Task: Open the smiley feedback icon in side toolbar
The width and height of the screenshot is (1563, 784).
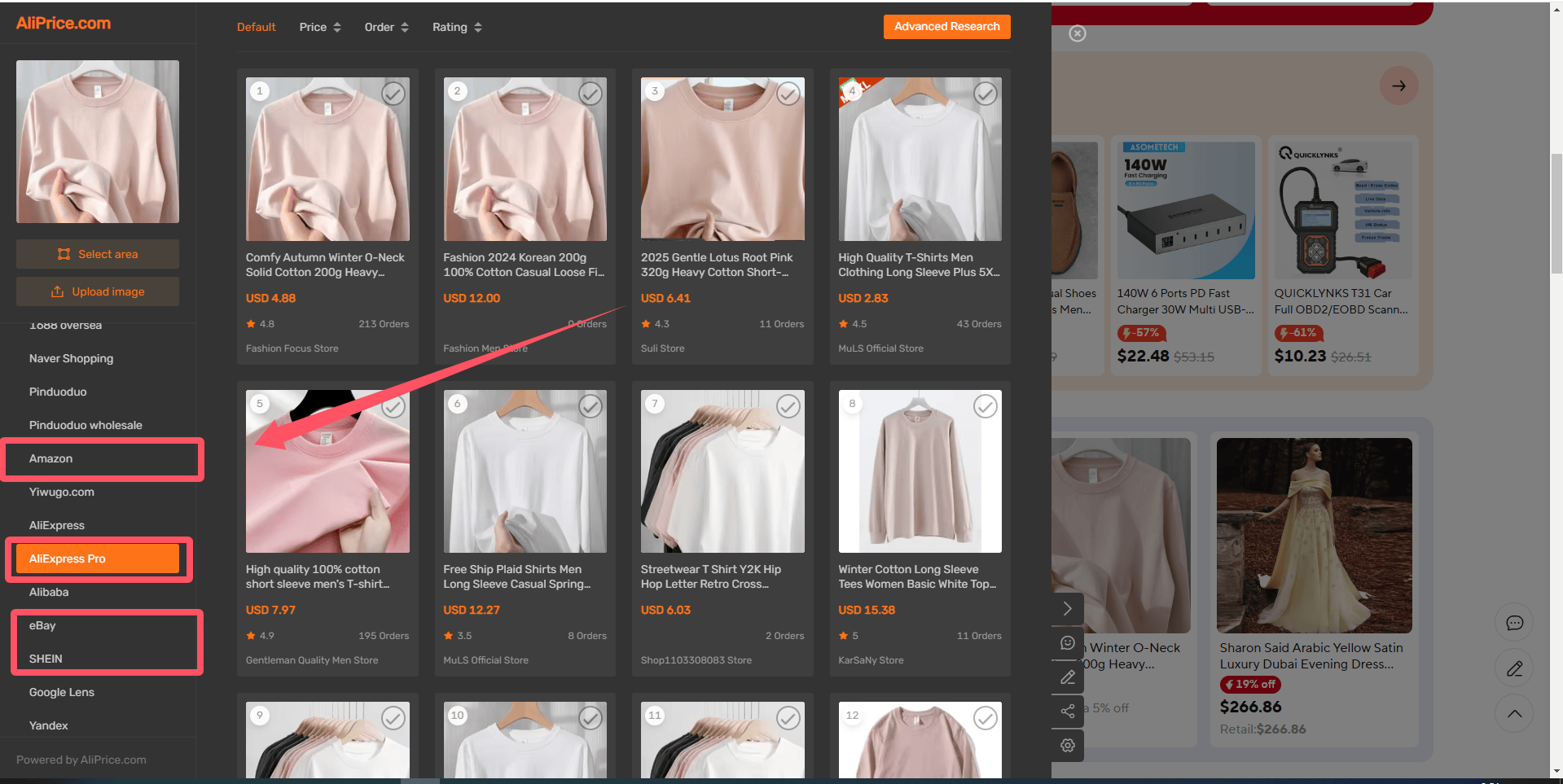Action: point(1068,643)
